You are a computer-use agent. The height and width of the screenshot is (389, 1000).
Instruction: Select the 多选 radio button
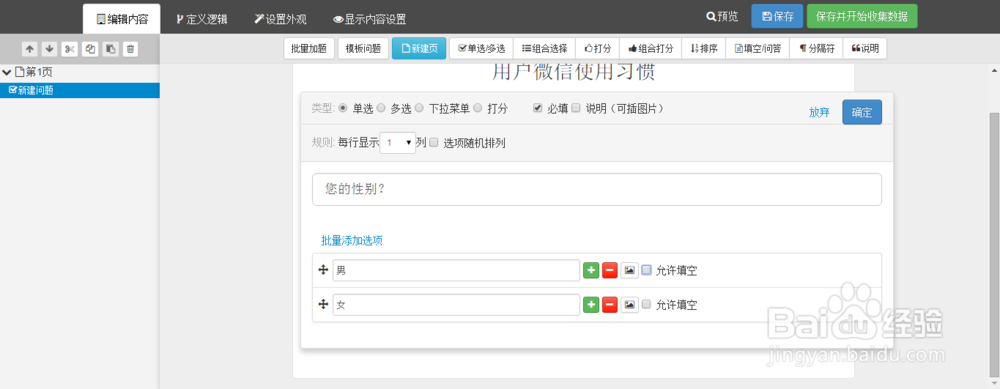381,108
